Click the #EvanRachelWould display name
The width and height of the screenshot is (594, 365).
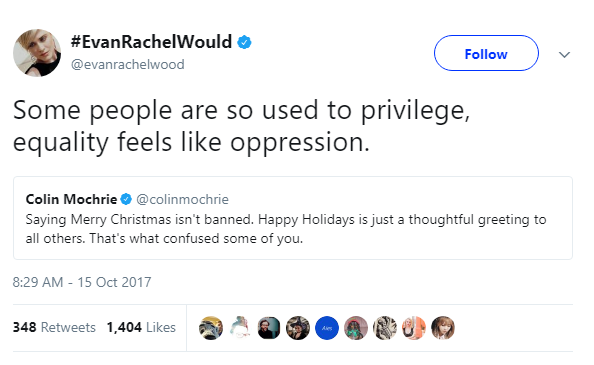point(151,42)
